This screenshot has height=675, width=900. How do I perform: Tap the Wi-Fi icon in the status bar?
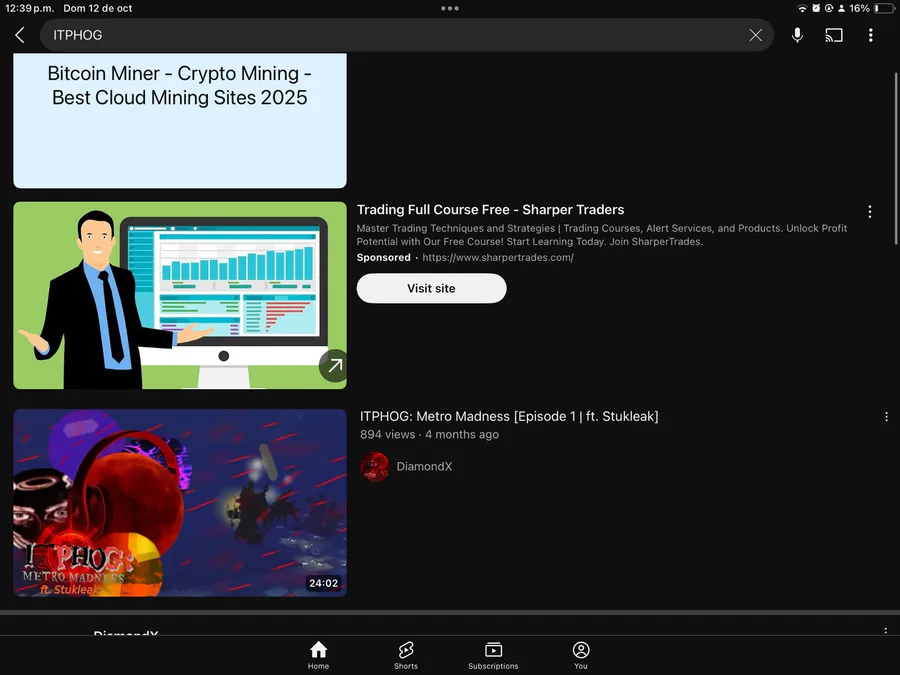click(x=802, y=8)
